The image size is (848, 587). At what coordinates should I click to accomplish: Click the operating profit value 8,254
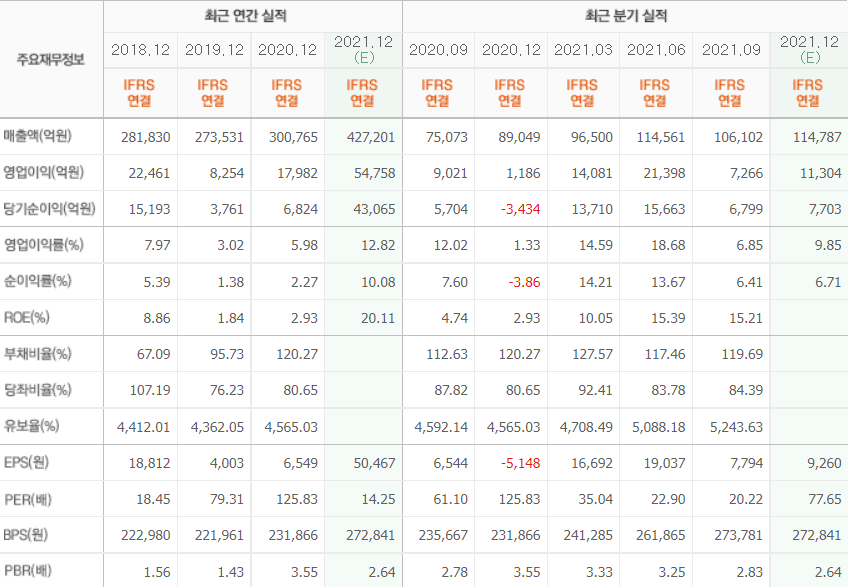tap(227, 174)
